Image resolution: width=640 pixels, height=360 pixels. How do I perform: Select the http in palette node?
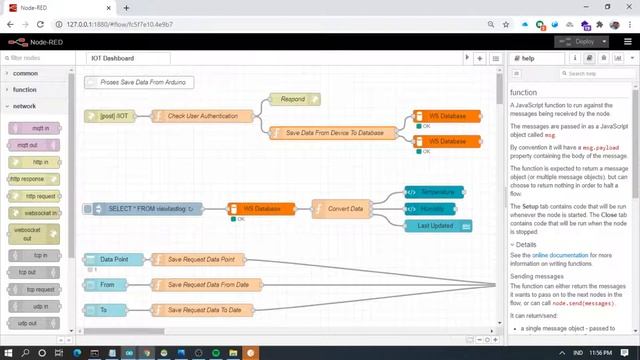tap(34, 162)
